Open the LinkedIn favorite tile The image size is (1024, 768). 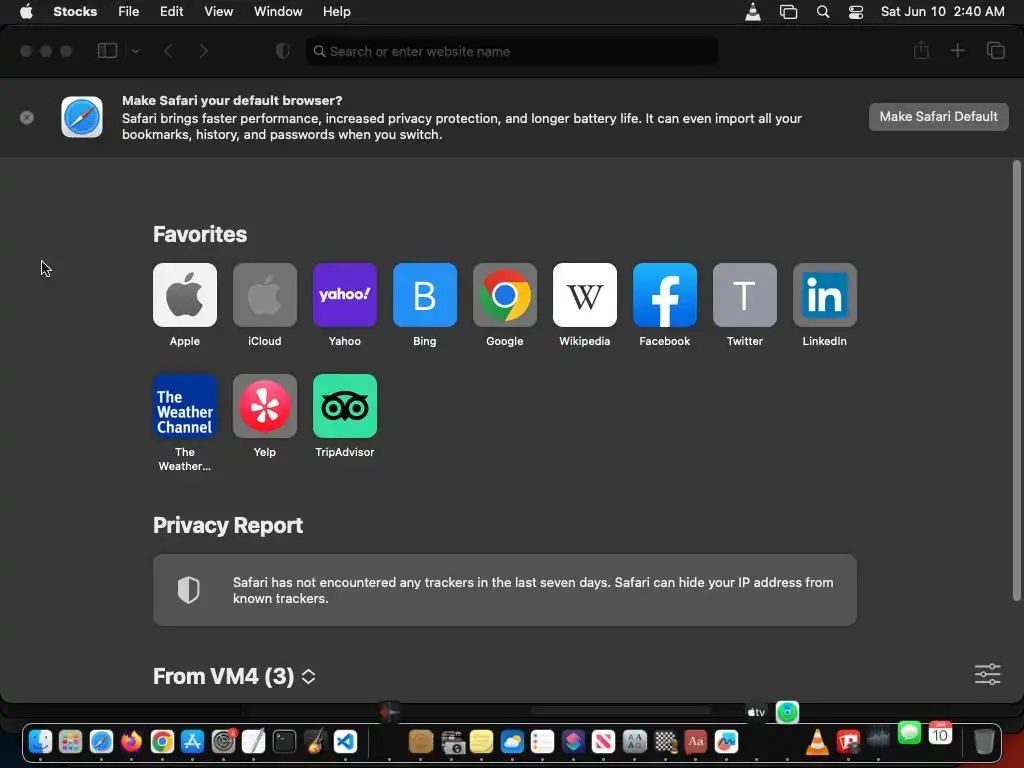tap(825, 295)
